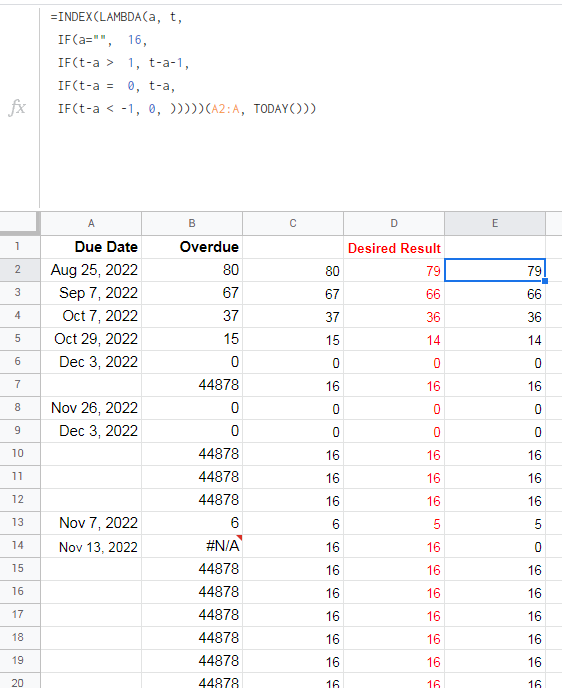
Task: Click cell 'Dec 3, 2022' in row 9
Action: point(91,431)
